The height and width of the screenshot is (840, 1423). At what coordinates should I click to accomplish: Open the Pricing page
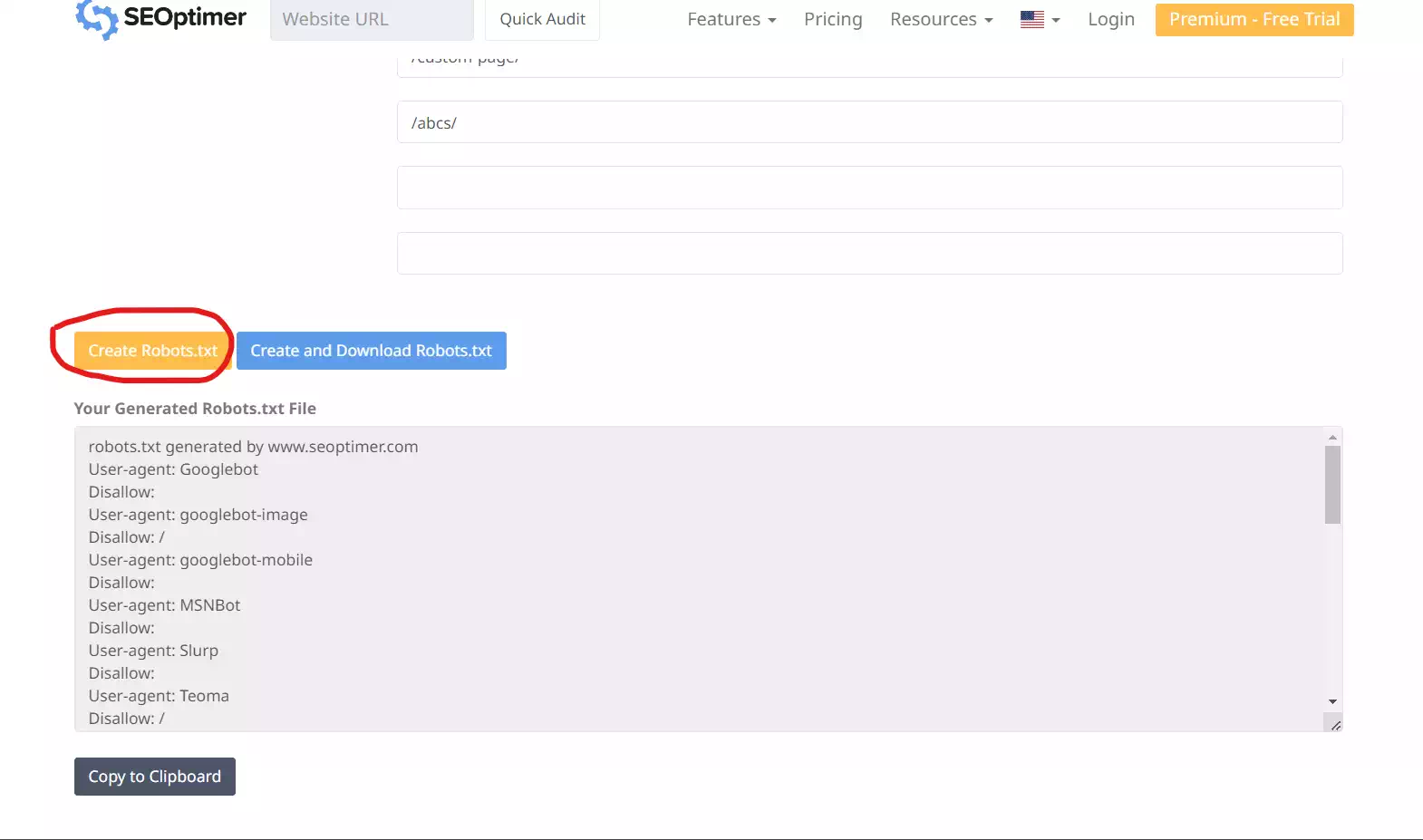coord(833,19)
